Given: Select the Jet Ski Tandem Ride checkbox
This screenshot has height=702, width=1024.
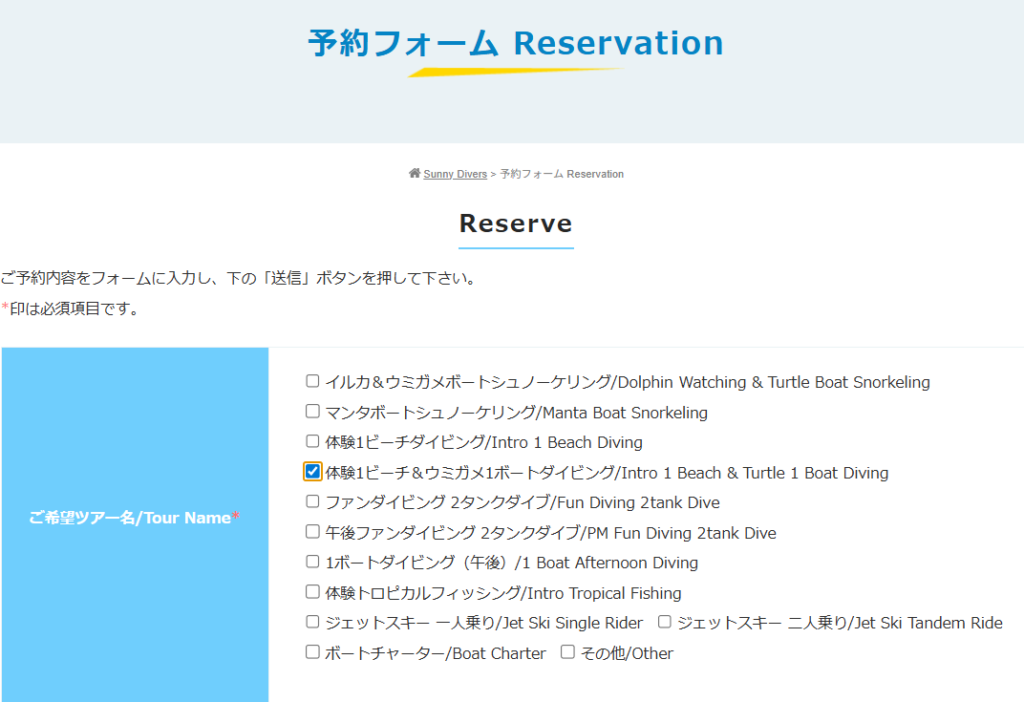Looking at the screenshot, I should [x=665, y=622].
